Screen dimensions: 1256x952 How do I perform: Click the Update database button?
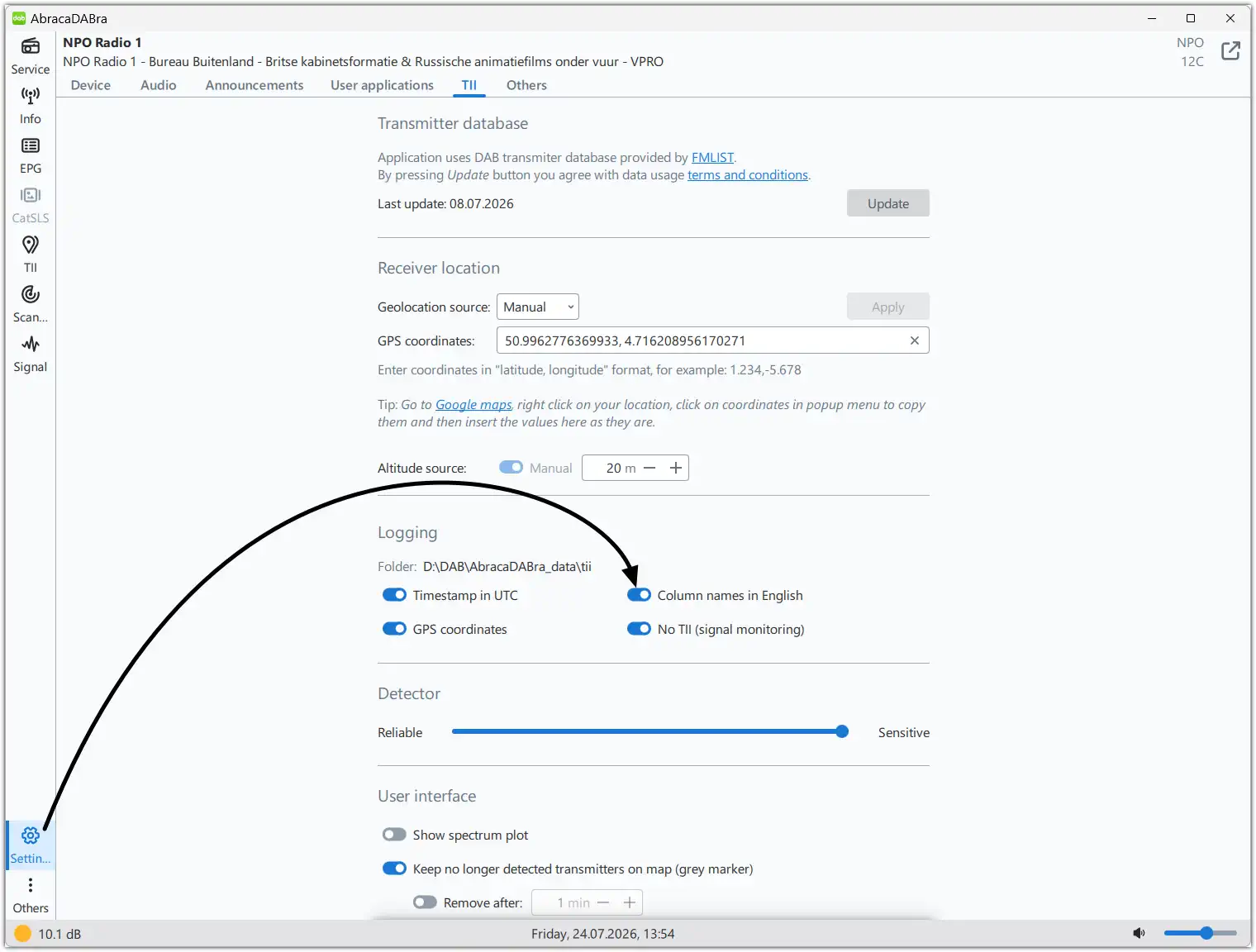888,203
